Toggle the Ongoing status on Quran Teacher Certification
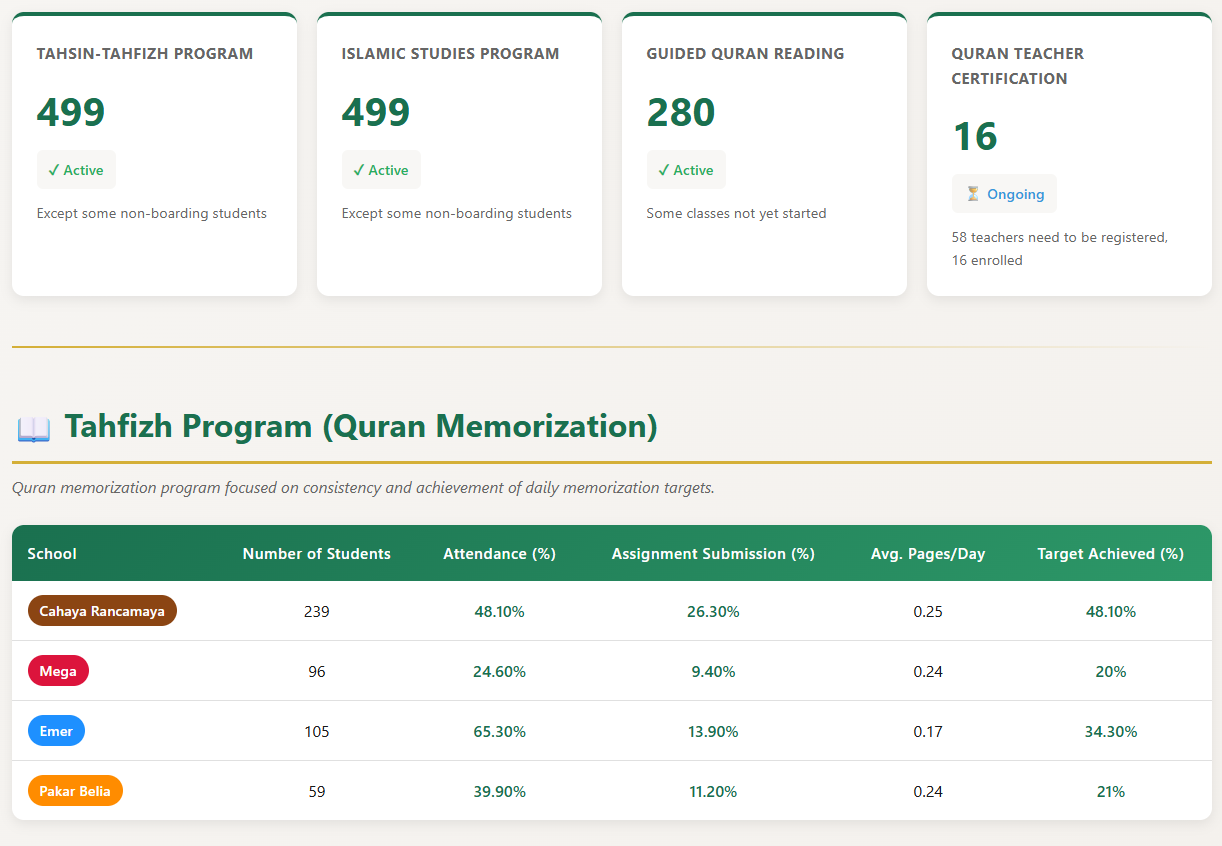Viewport: 1222px width, 846px height. click(1004, 193)
